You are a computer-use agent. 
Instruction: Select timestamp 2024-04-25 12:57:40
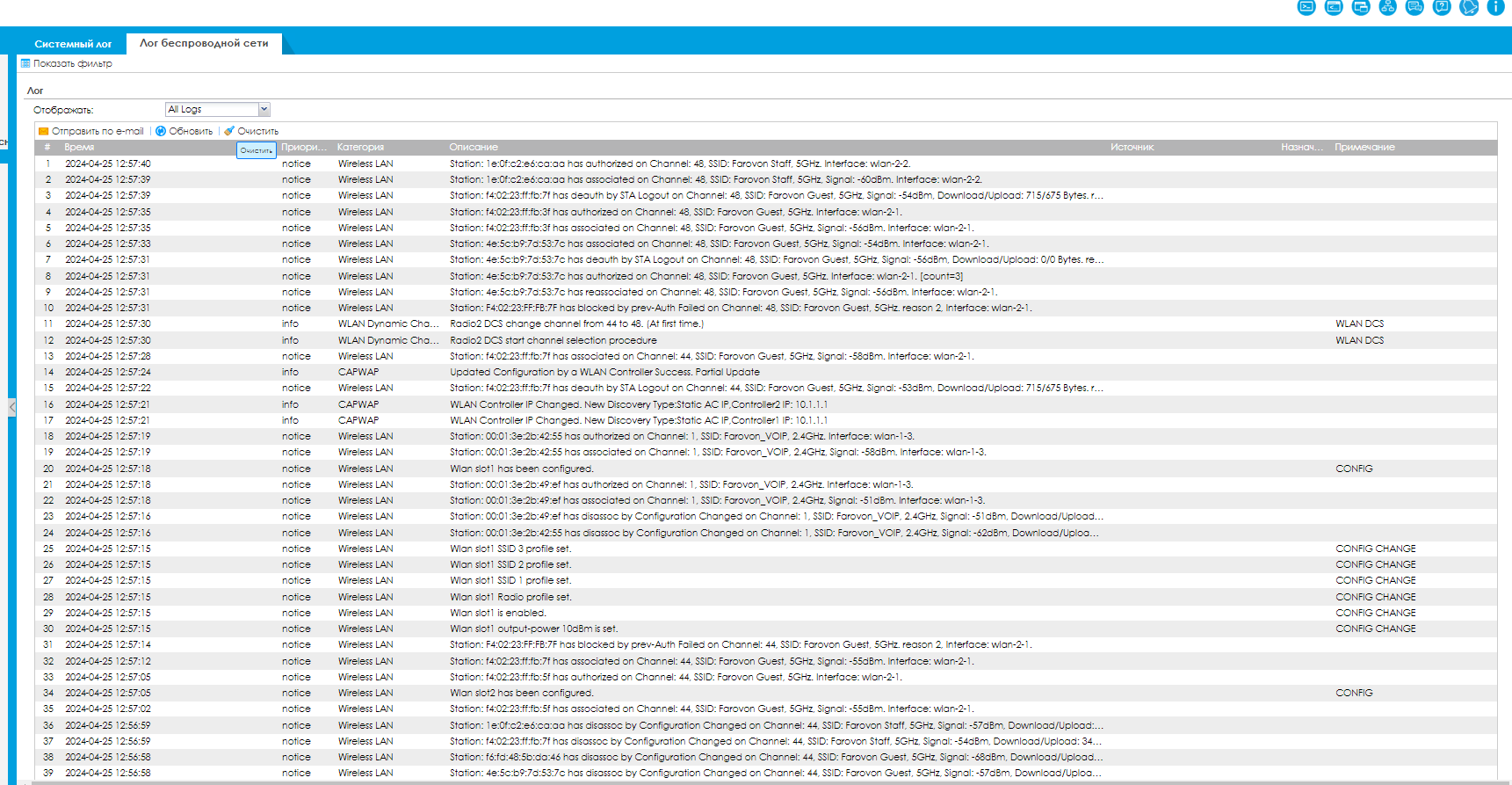[108, 164]
